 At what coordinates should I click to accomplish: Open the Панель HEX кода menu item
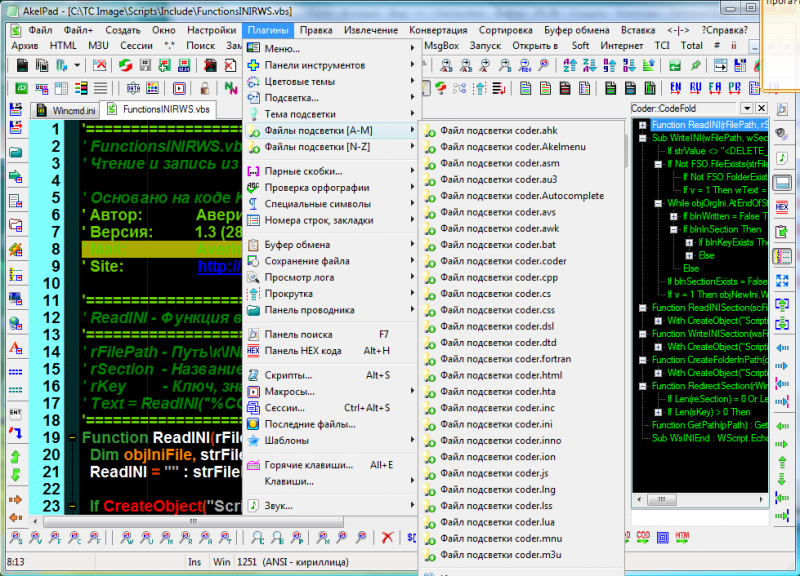(303, 351)
